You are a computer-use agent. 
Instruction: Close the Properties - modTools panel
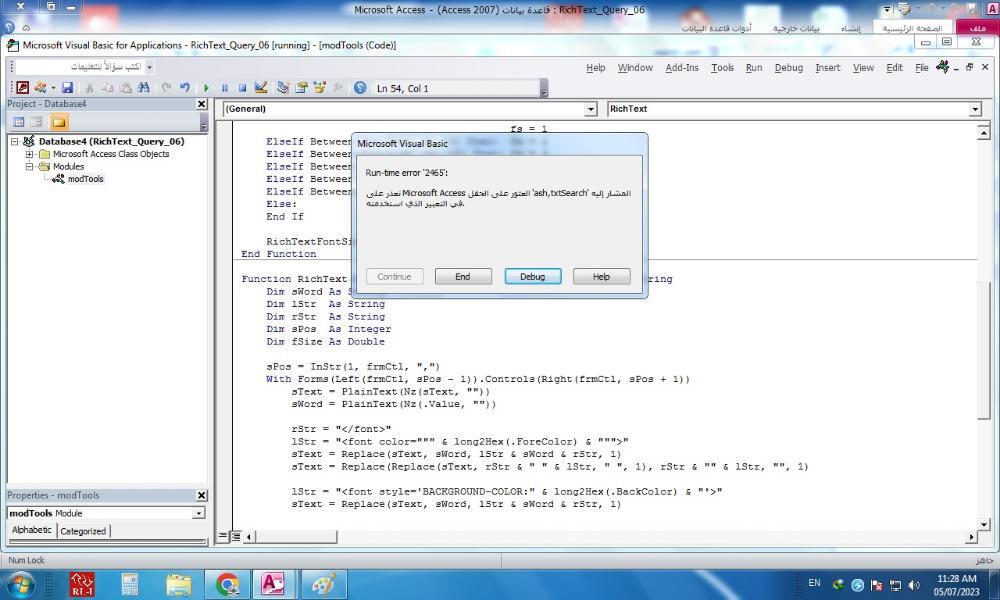point(202,495)
